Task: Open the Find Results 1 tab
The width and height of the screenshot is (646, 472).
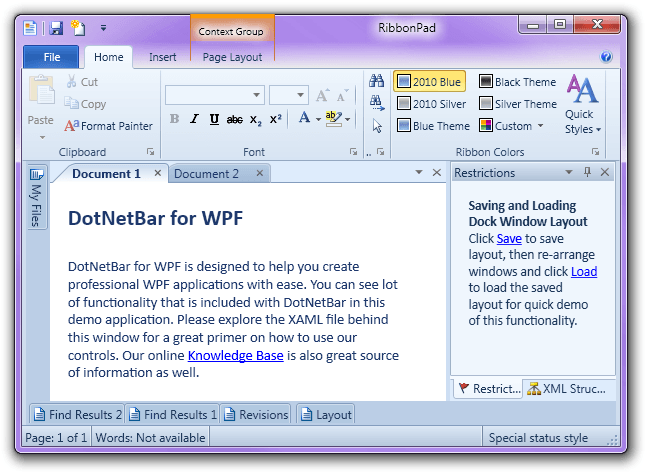Action: 173,414
